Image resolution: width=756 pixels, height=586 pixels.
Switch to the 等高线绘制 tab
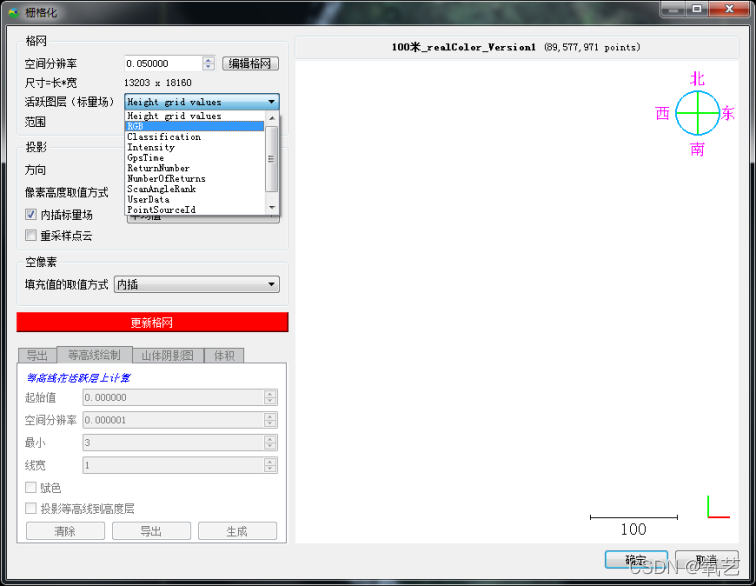pyautogui.click(x=94, y=355)
